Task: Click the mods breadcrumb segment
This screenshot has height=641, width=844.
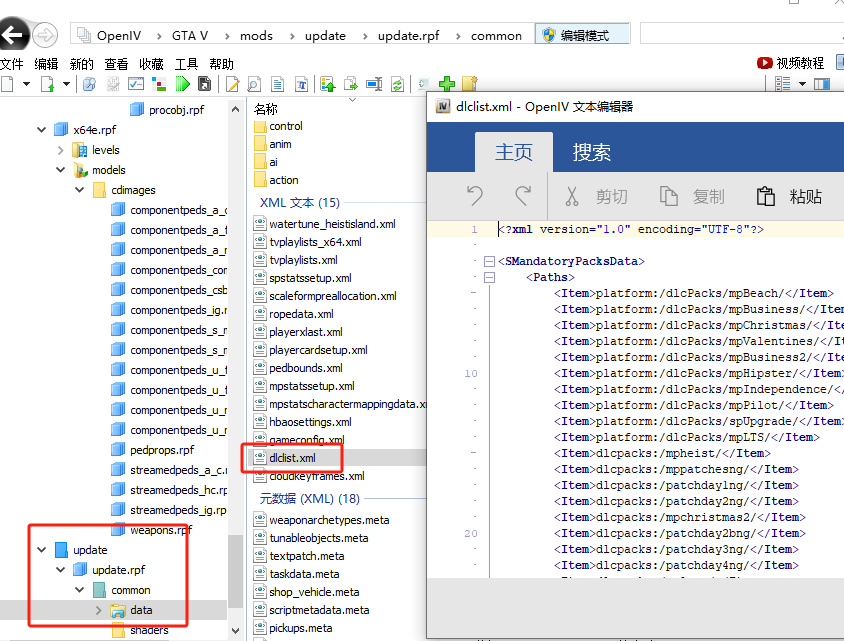Action: [256, 36]
